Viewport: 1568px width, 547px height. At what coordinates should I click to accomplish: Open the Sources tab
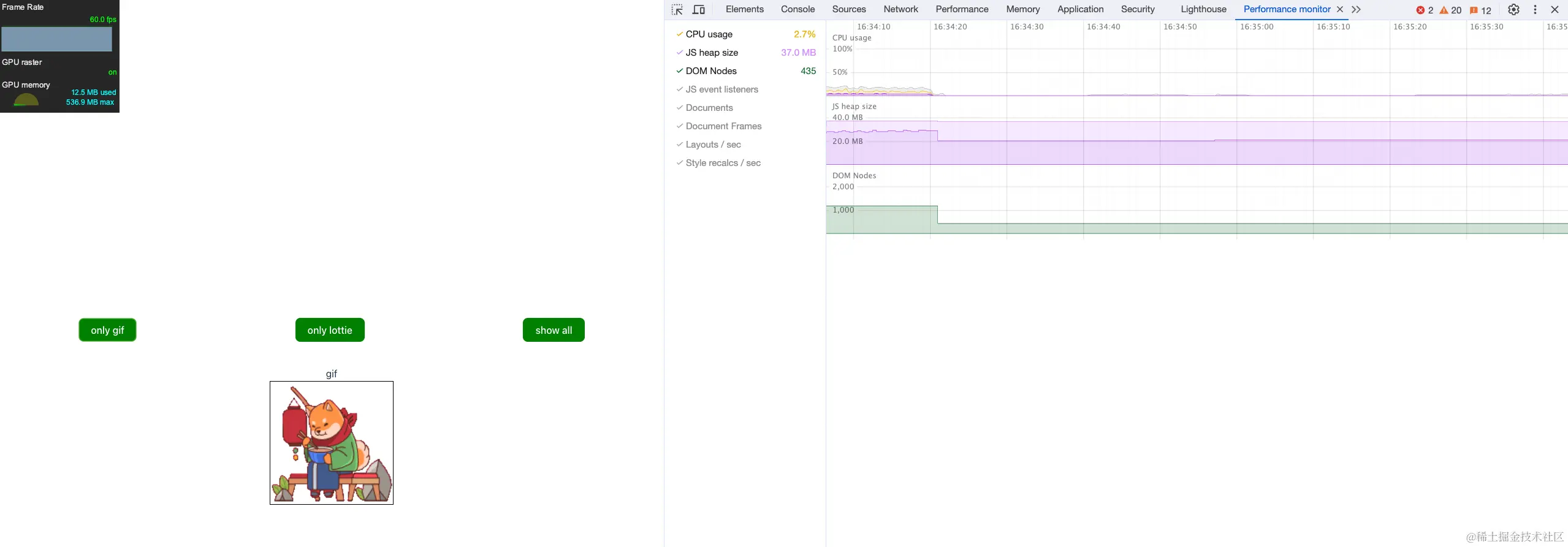point(848,9)
